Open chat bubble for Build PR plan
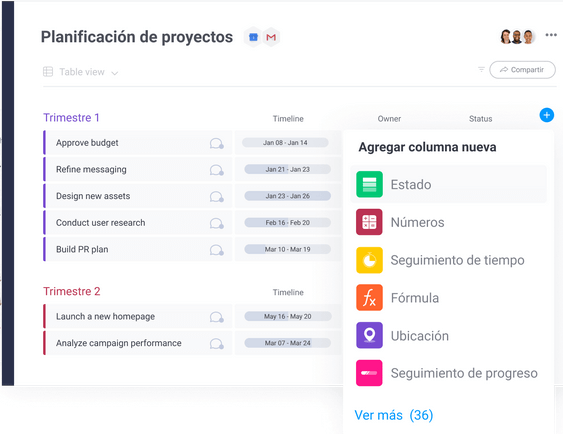Image resolution: width=563 pixels, height=434 pixels. pos(217,250)
